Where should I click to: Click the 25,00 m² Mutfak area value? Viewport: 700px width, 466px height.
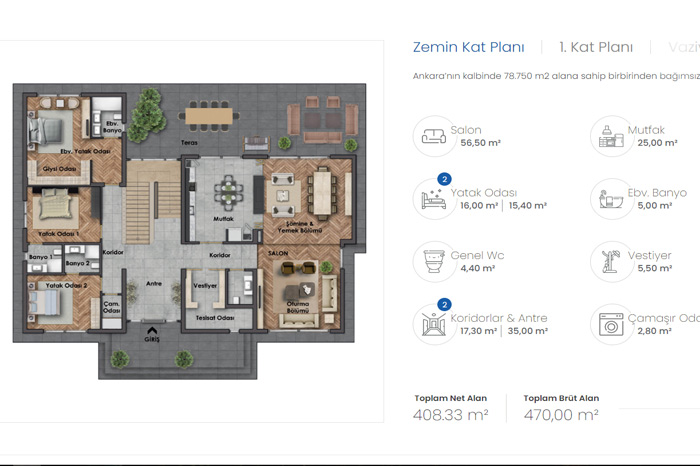tap(657, 143)
